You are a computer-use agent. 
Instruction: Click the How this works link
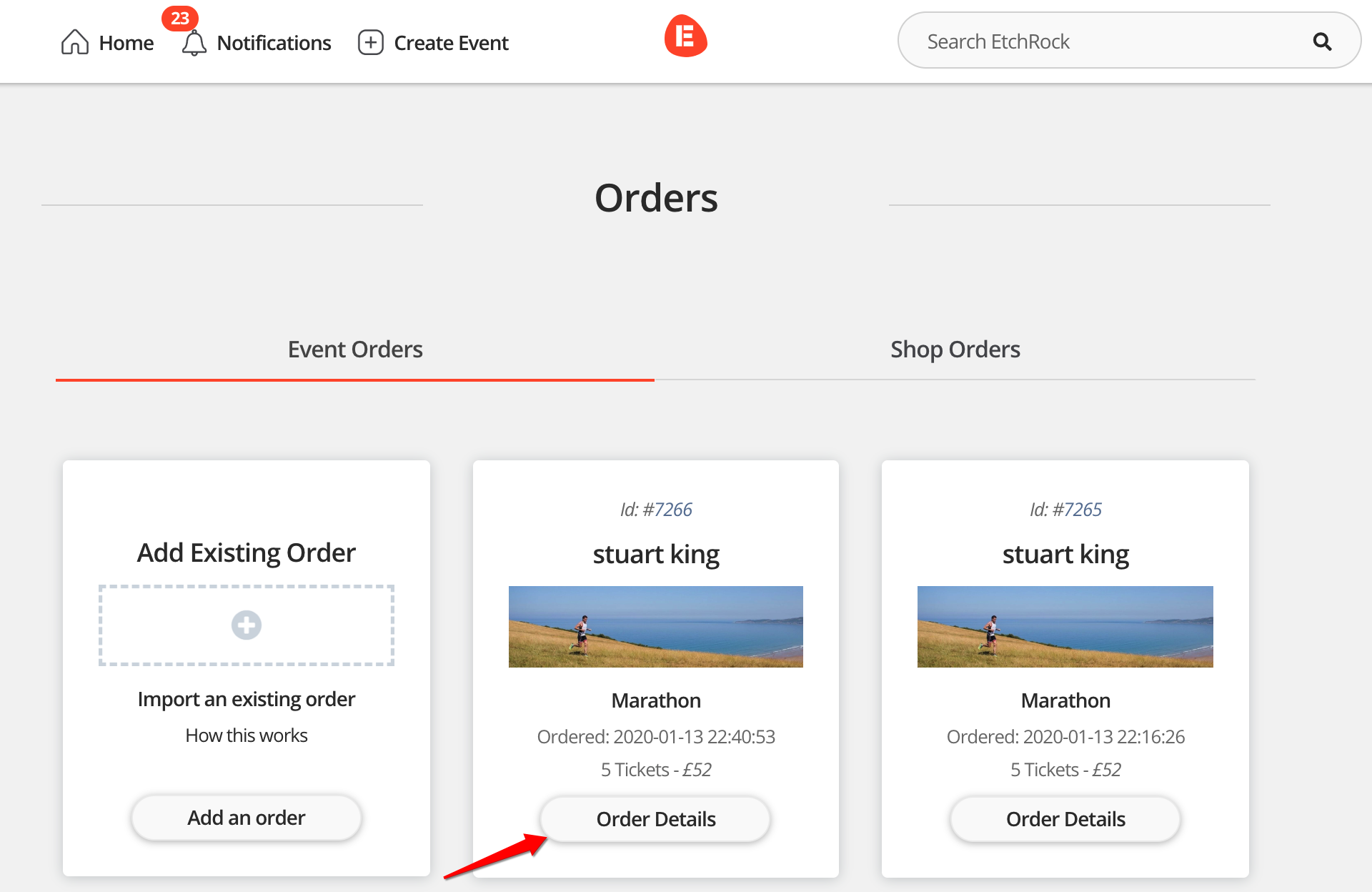click(246, 735)
